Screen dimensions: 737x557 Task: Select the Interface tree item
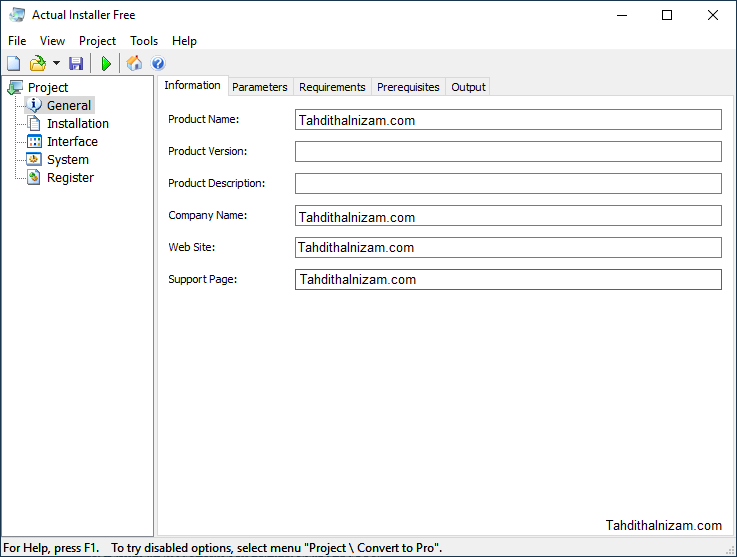pos(72,141)
